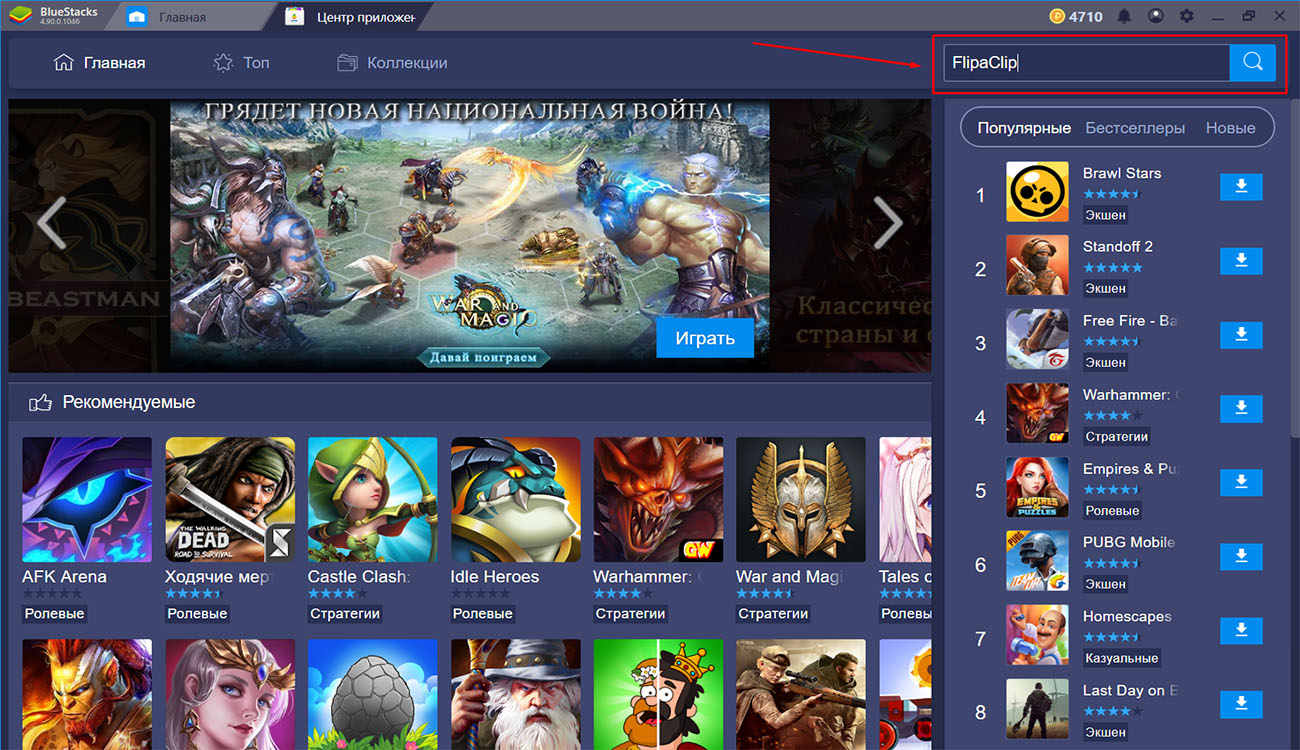
Task: Open the account profile icon in title bar
Action: pos(1156,16)
